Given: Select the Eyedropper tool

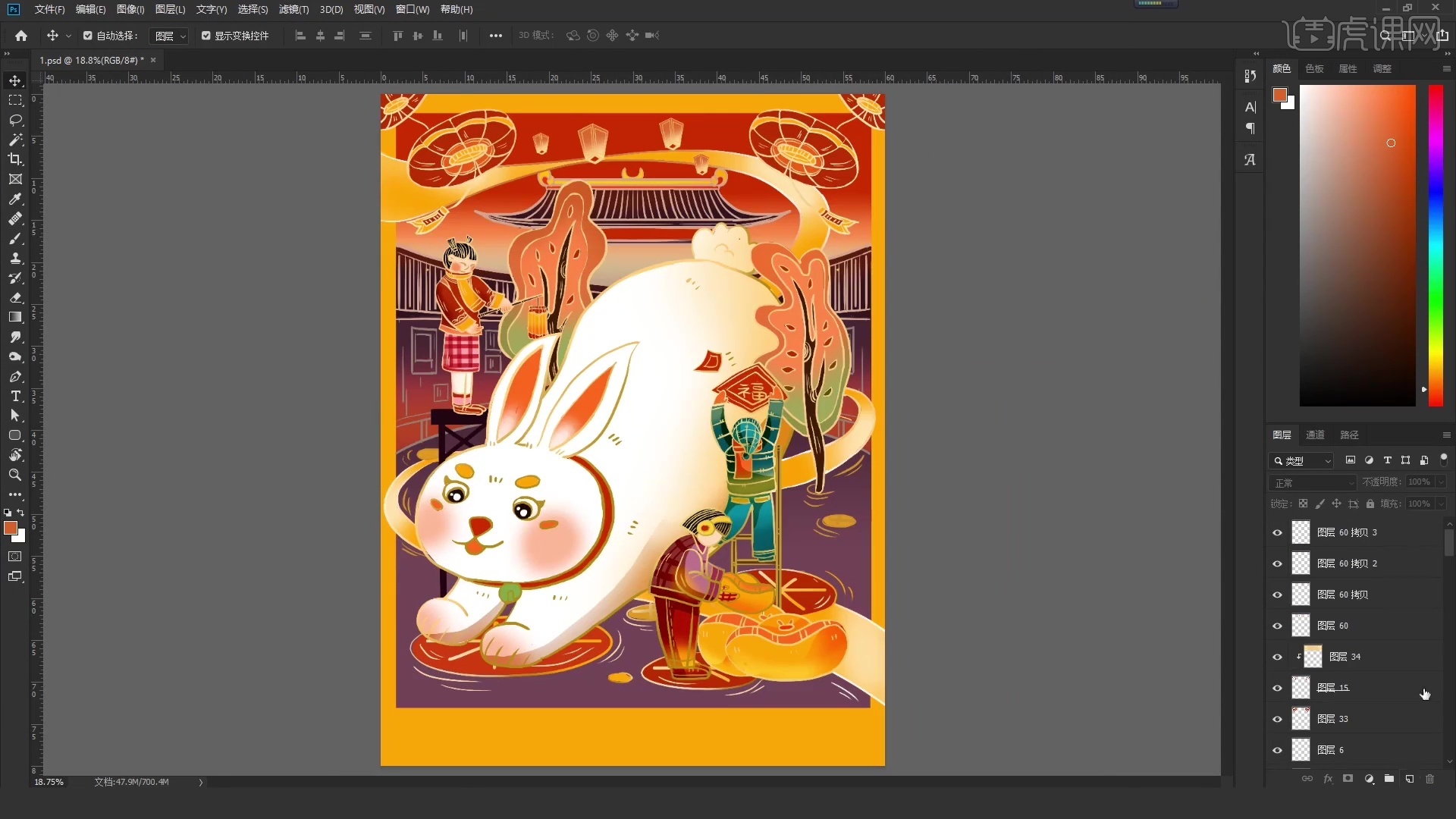Looking at the screenshot, I should click(x=15, y=199).
